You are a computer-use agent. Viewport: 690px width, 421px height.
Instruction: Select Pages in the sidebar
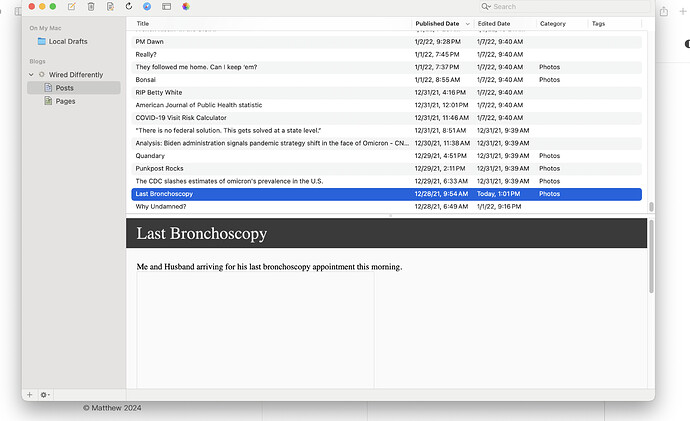[65, 101]
